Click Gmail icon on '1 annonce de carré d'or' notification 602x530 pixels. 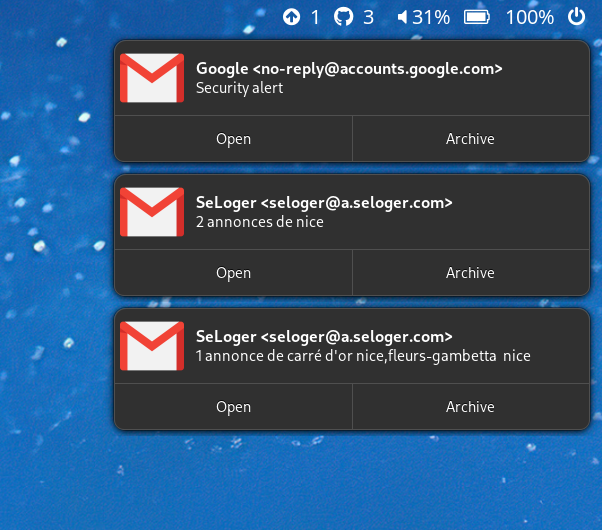coord(152,346)
